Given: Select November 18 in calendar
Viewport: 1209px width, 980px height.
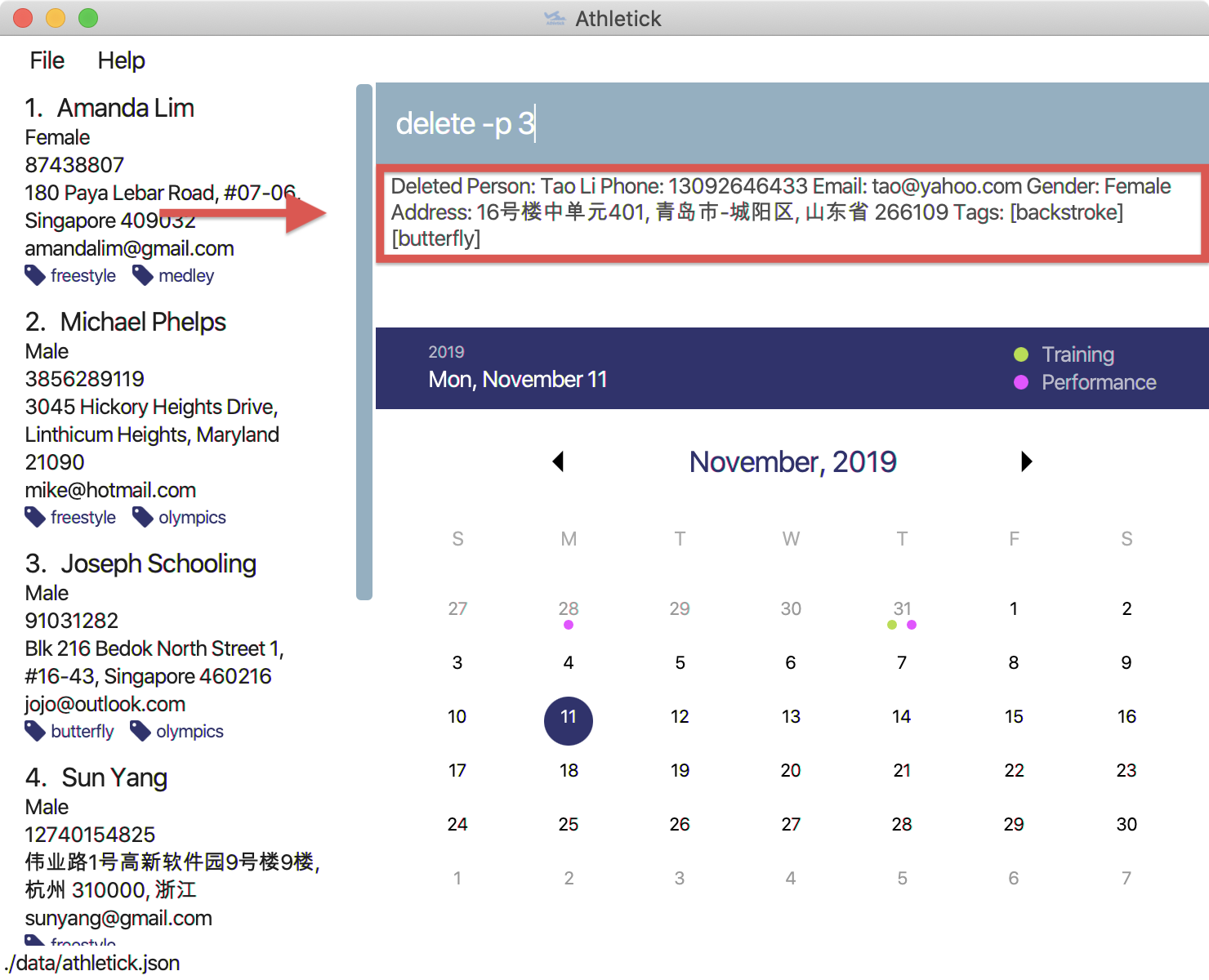Looking at the screenshot, I should pyautogui.click(x=569, y=771).
